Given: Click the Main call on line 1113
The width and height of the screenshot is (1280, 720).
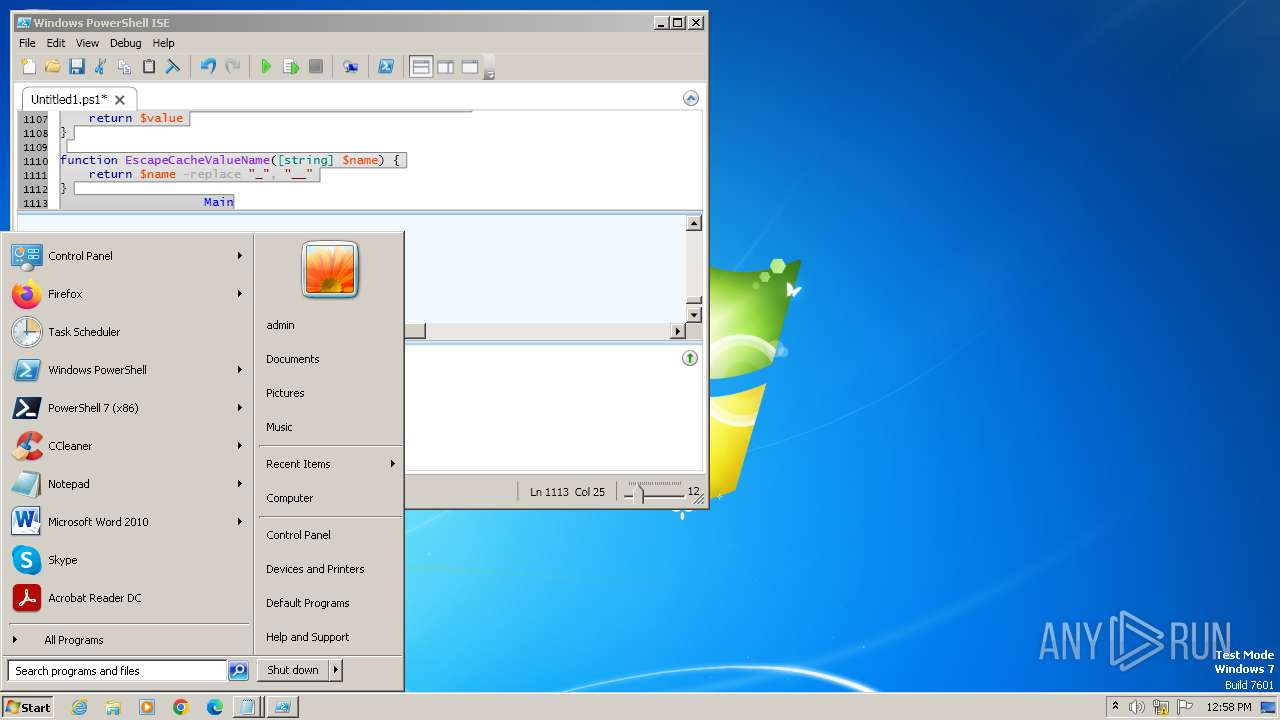Looking at the screenshot, I should point(218,202).
